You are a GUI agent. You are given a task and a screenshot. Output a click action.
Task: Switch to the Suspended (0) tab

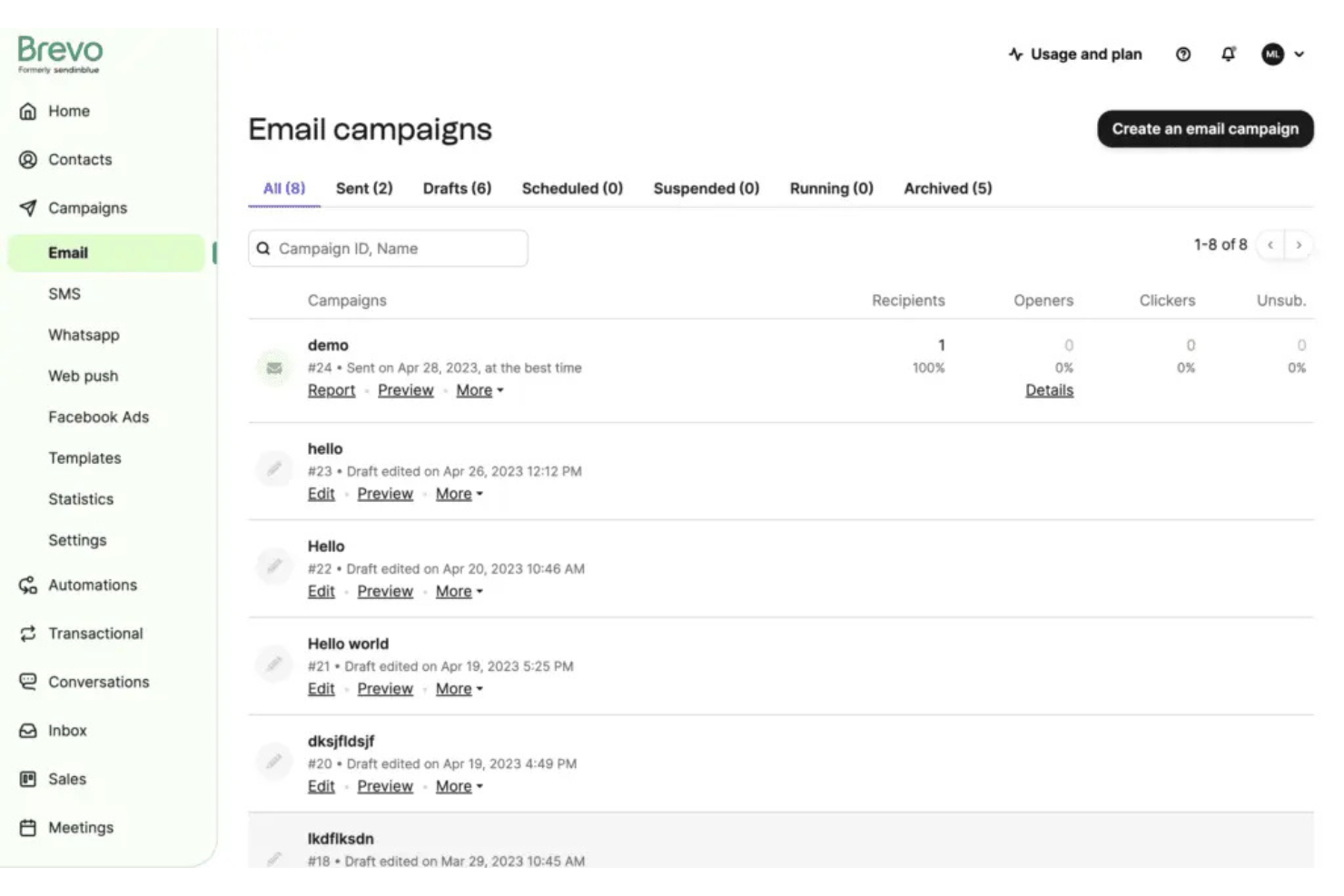point(707,188)
